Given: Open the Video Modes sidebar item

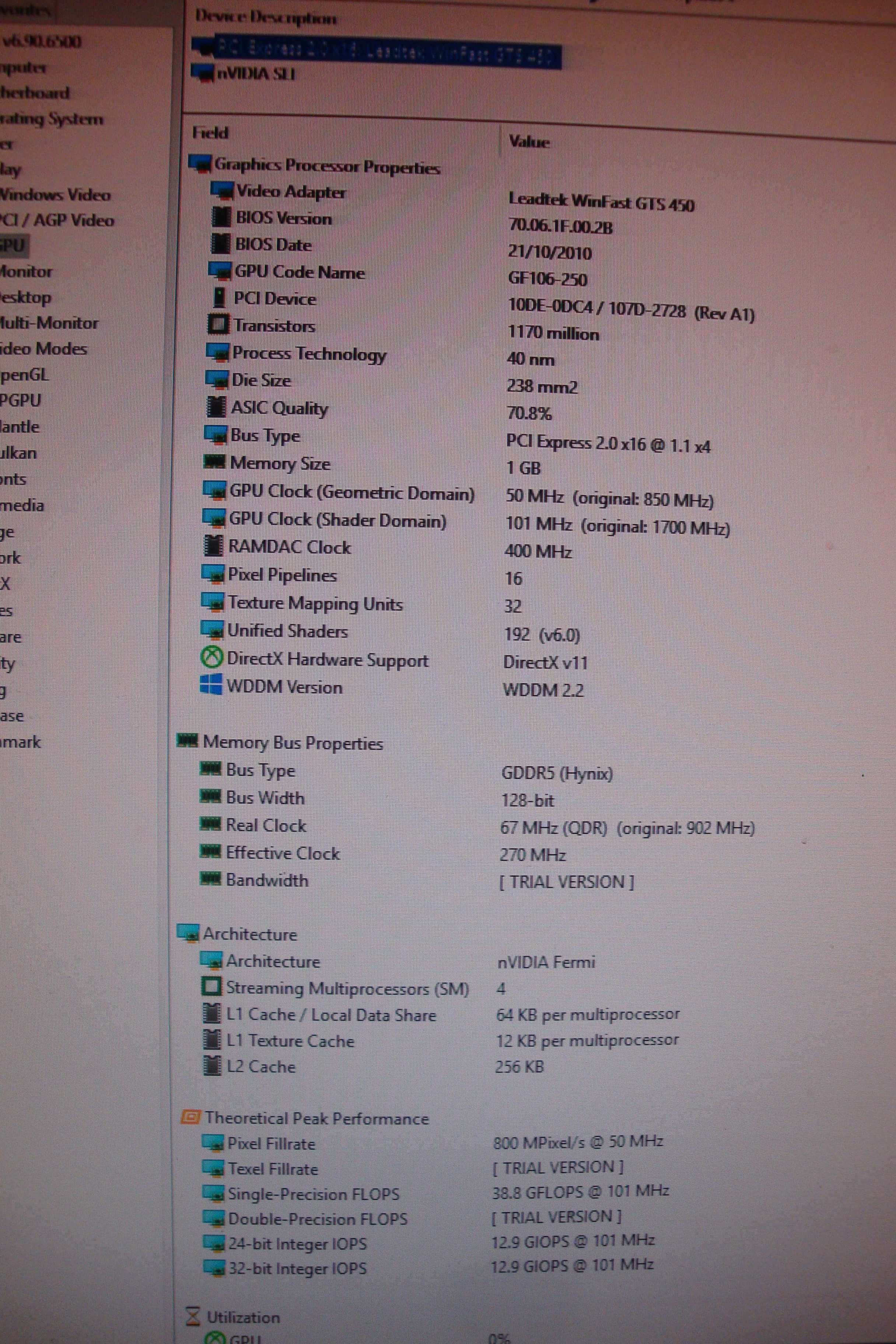Looking at the screenshot, I should click(43, 349).
